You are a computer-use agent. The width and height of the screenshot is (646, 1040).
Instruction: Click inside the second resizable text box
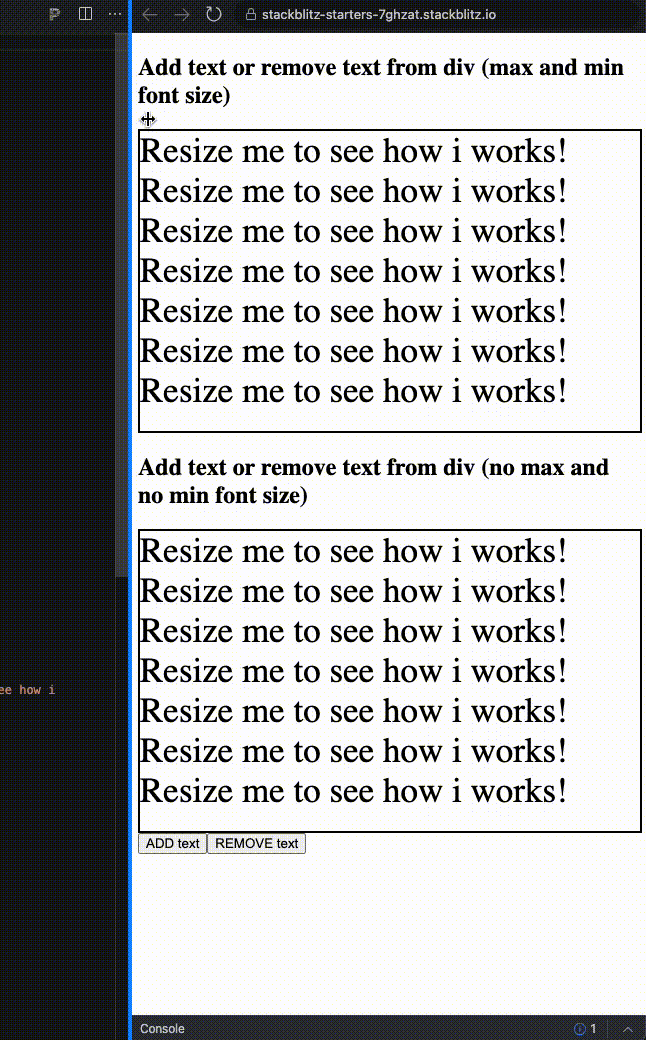click(x=389, y=680)
